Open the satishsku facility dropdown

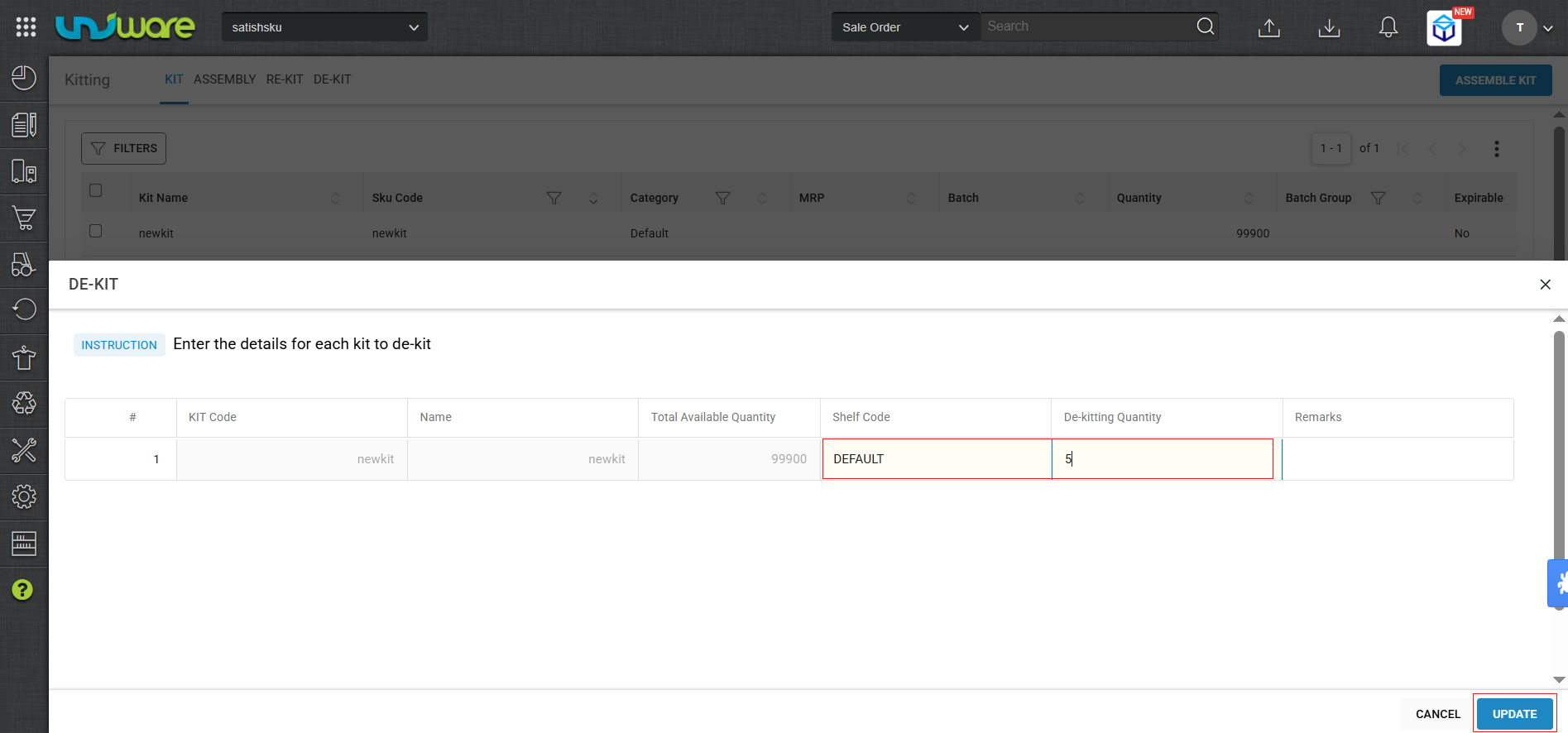(x=324, y=27)
